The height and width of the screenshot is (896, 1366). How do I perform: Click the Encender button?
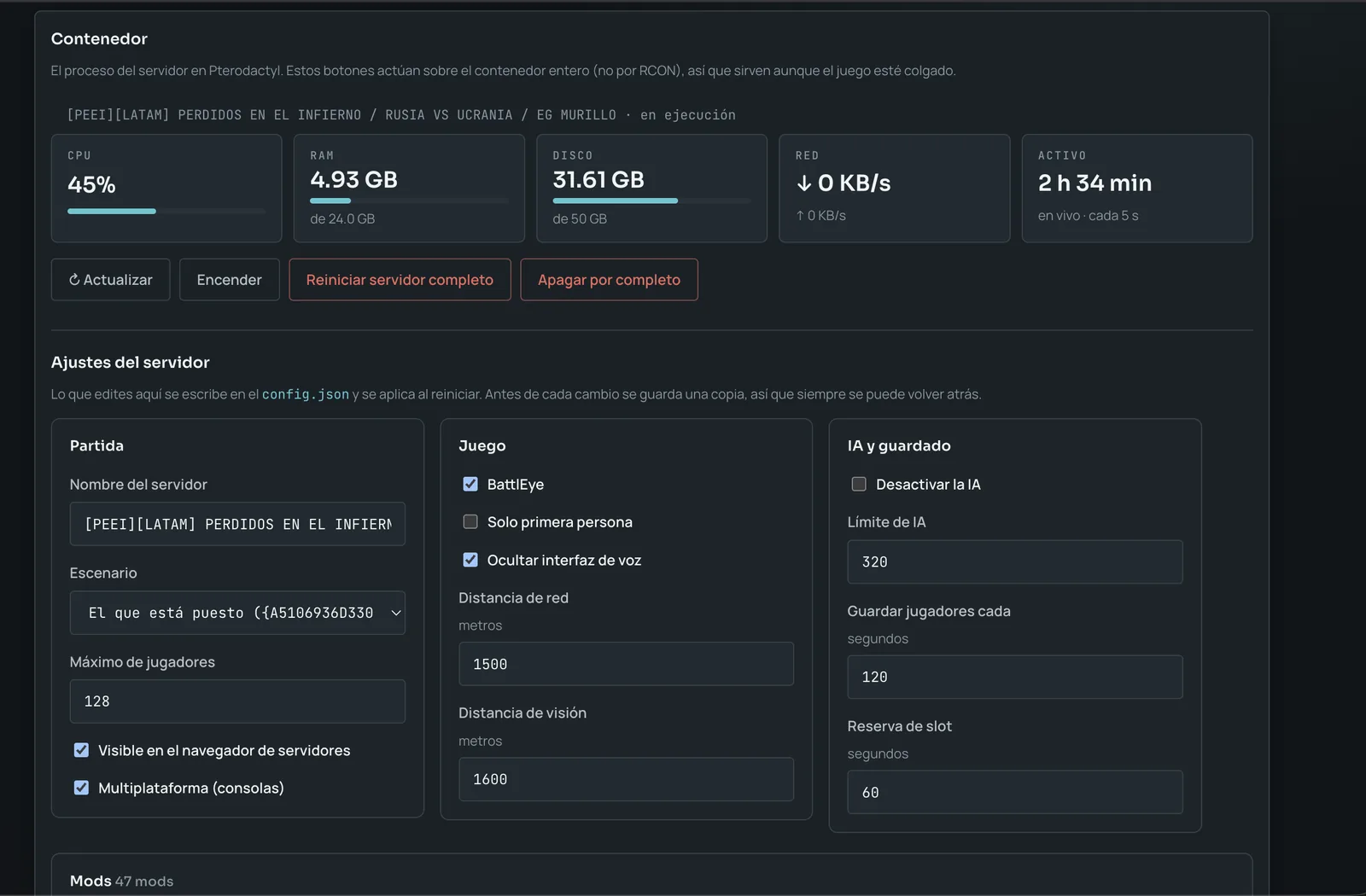pos(229,280)
